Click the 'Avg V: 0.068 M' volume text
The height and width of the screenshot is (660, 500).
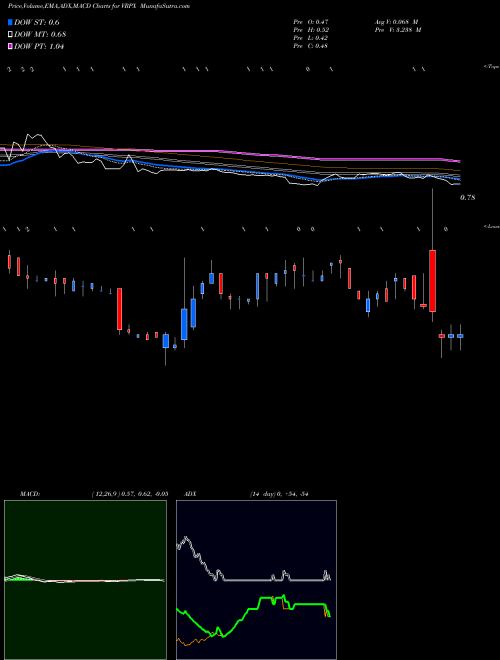point(396,21)
